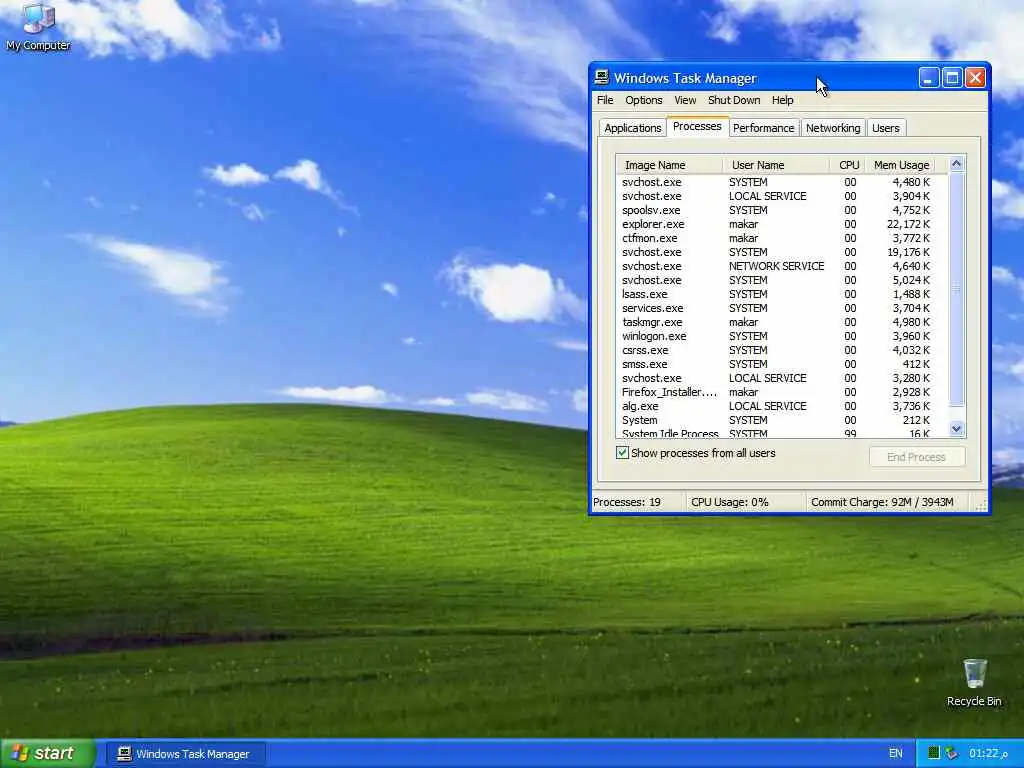
Task: Open the My Computer desktop icon
Action: coord(38,27)
